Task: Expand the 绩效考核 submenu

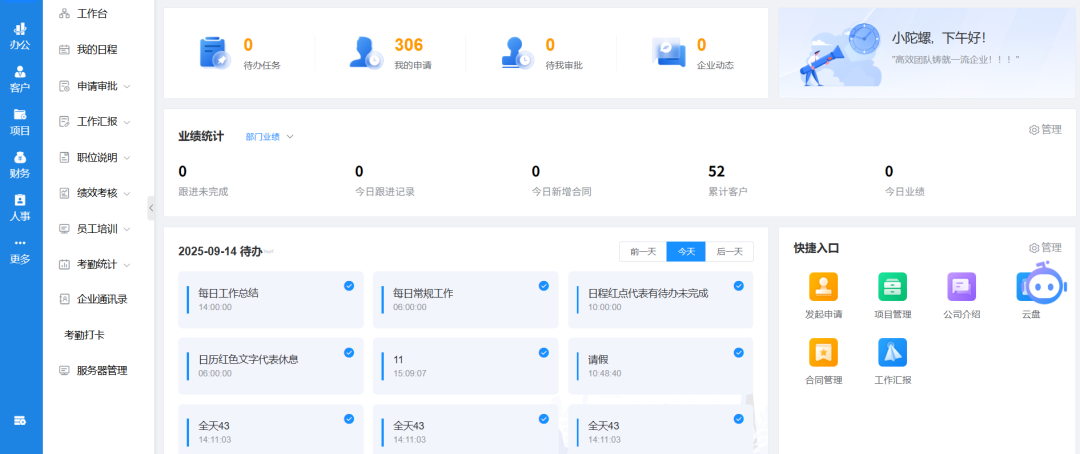Action: click(127, 194)
